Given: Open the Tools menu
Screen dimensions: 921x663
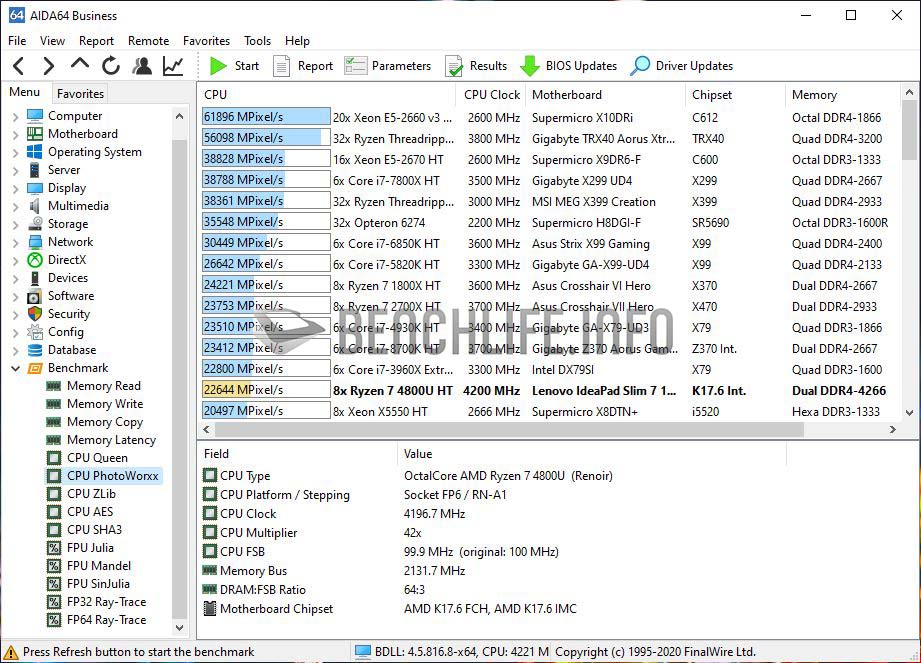Looking at the screenshot, I should point(257,41).
